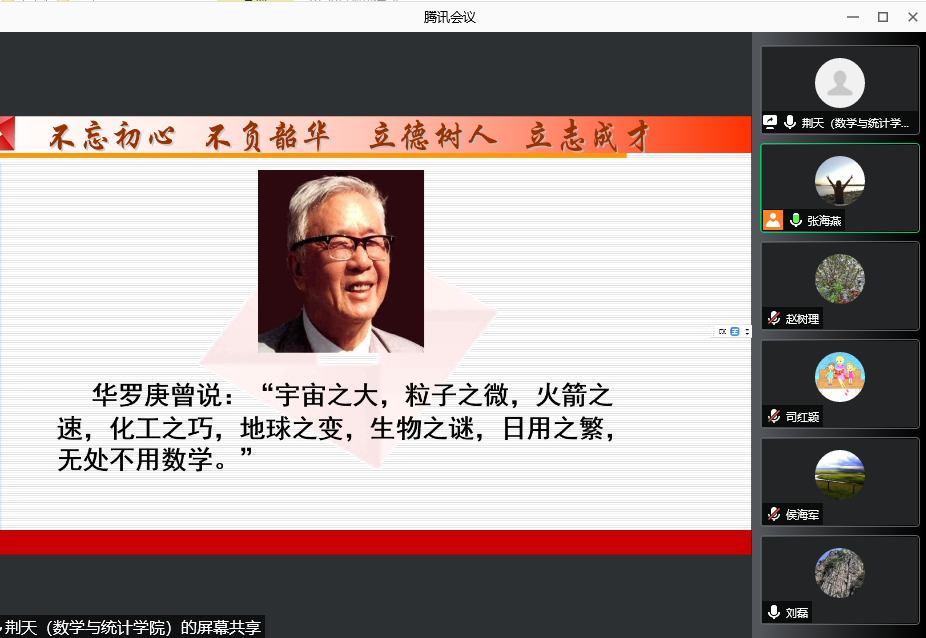Click the CK icon in the floating IME bar
This screenshot has width=926, height=638.
click(x=722, y=331)
